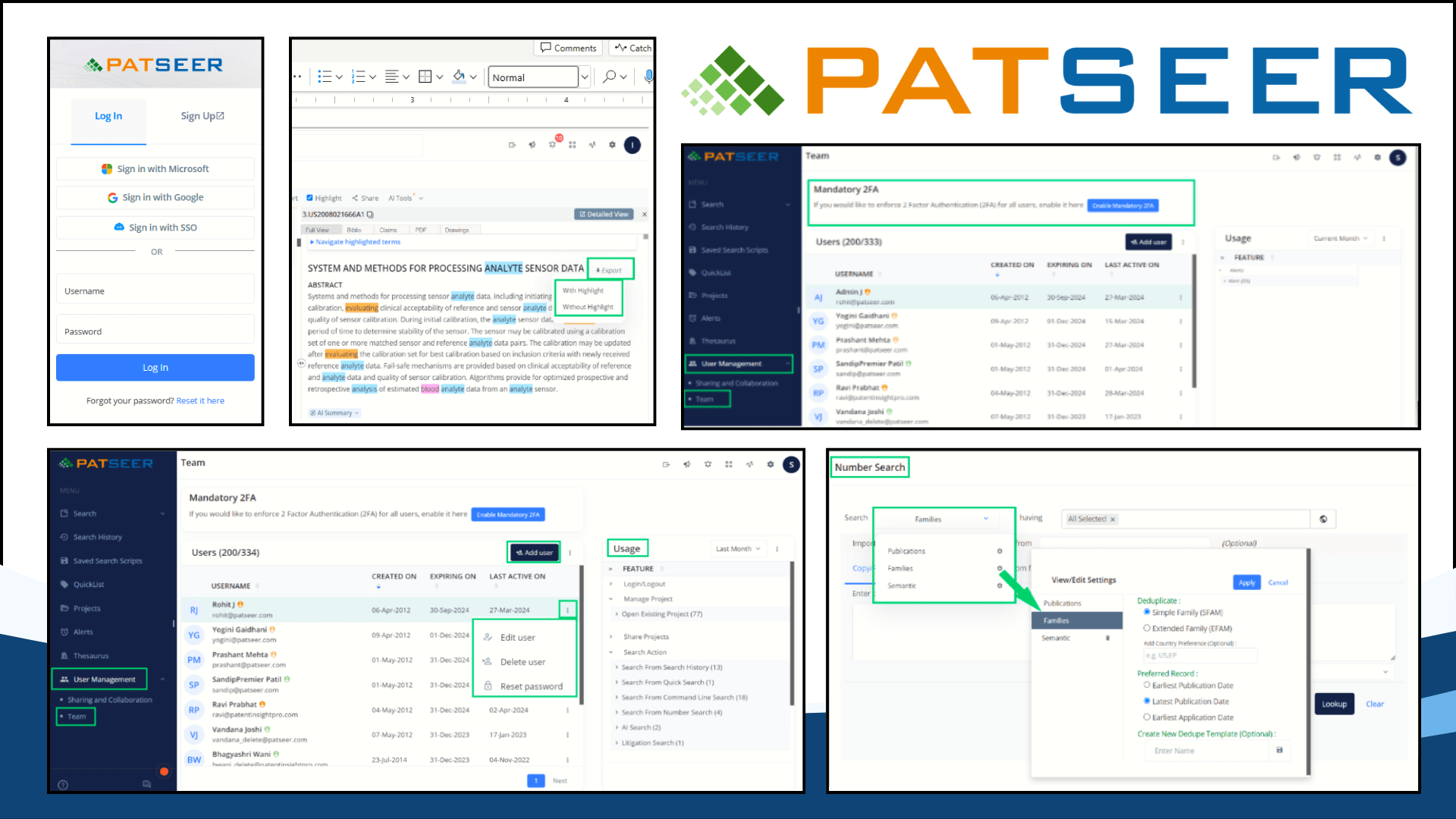Close the patent viewer beside Detailed View
Image resolution: width=1456 pixels, height=819 pixels.
click(645, 215)
